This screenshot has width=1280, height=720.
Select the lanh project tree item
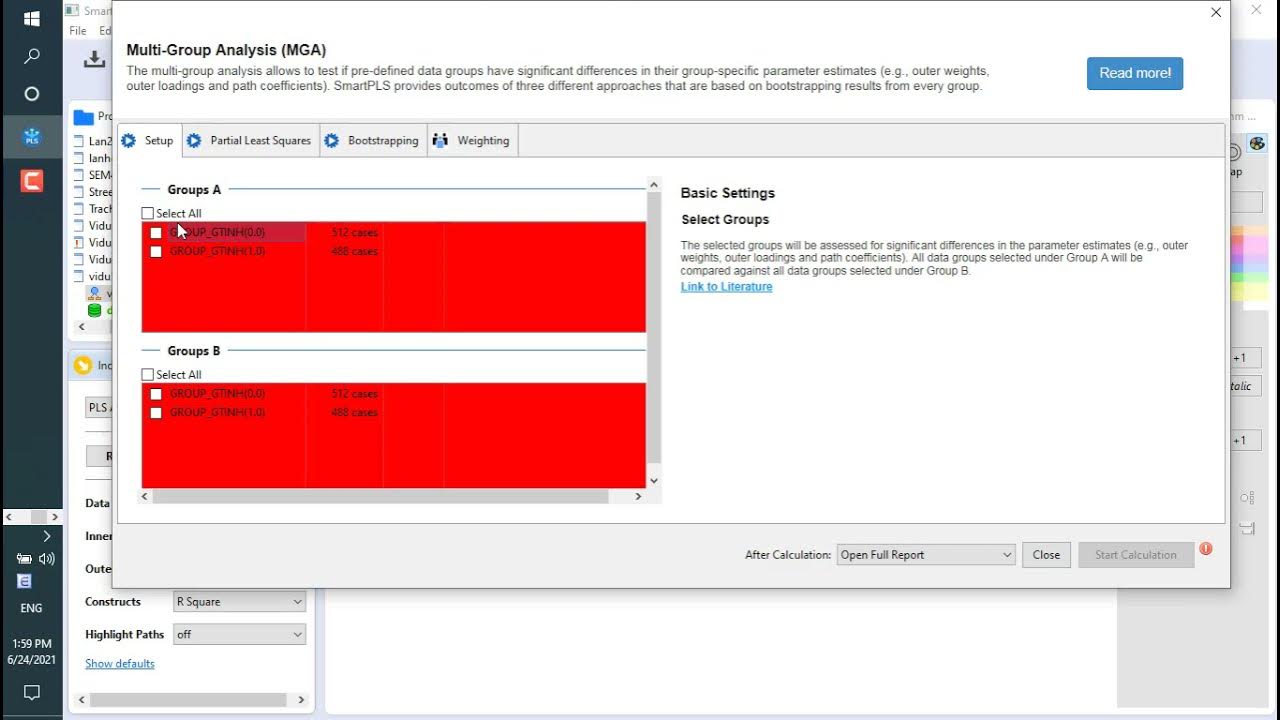95,158
